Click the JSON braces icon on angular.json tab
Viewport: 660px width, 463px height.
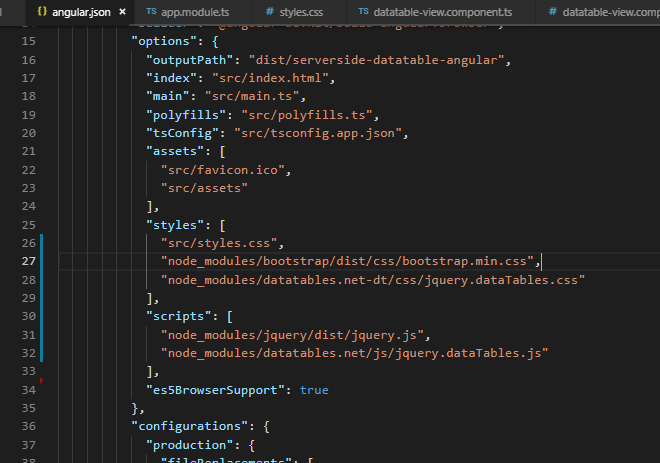42,11
